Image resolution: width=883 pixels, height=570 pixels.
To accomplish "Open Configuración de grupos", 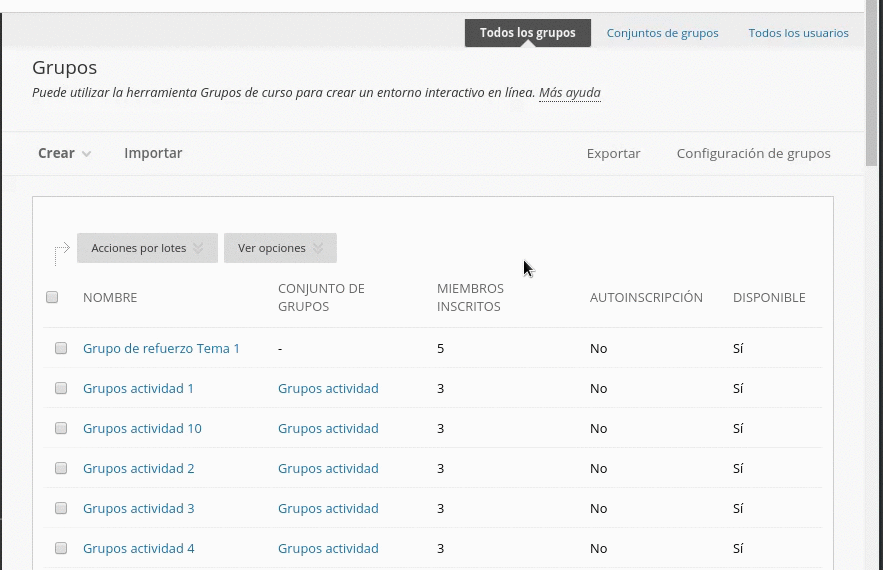I will 753,153.
